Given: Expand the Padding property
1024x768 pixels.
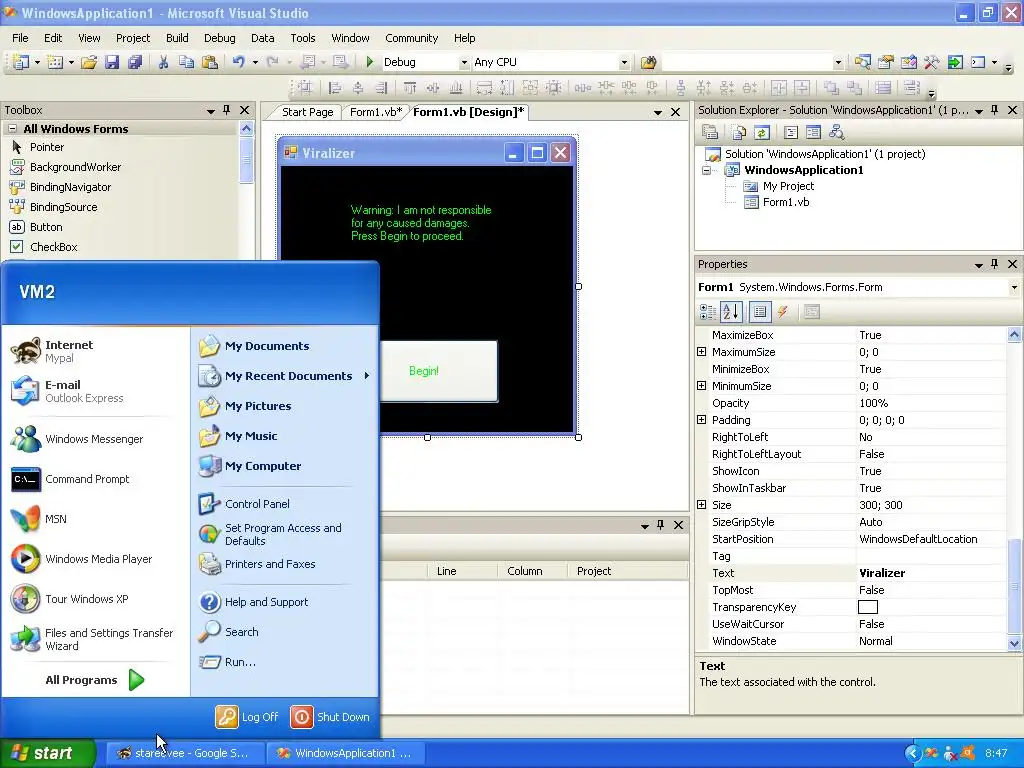Looking at the screenshot, I should point(702,420).
